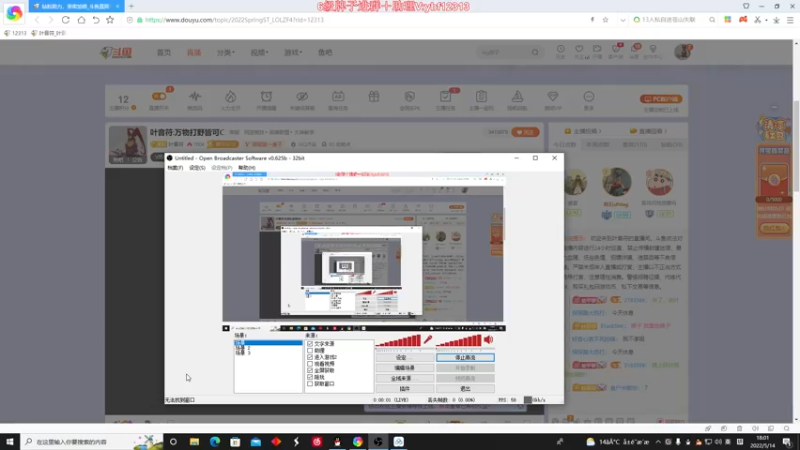Open the 设定(S) menu in OBS
The height and width of the screenshot is (450, 800).
point(197,168)
